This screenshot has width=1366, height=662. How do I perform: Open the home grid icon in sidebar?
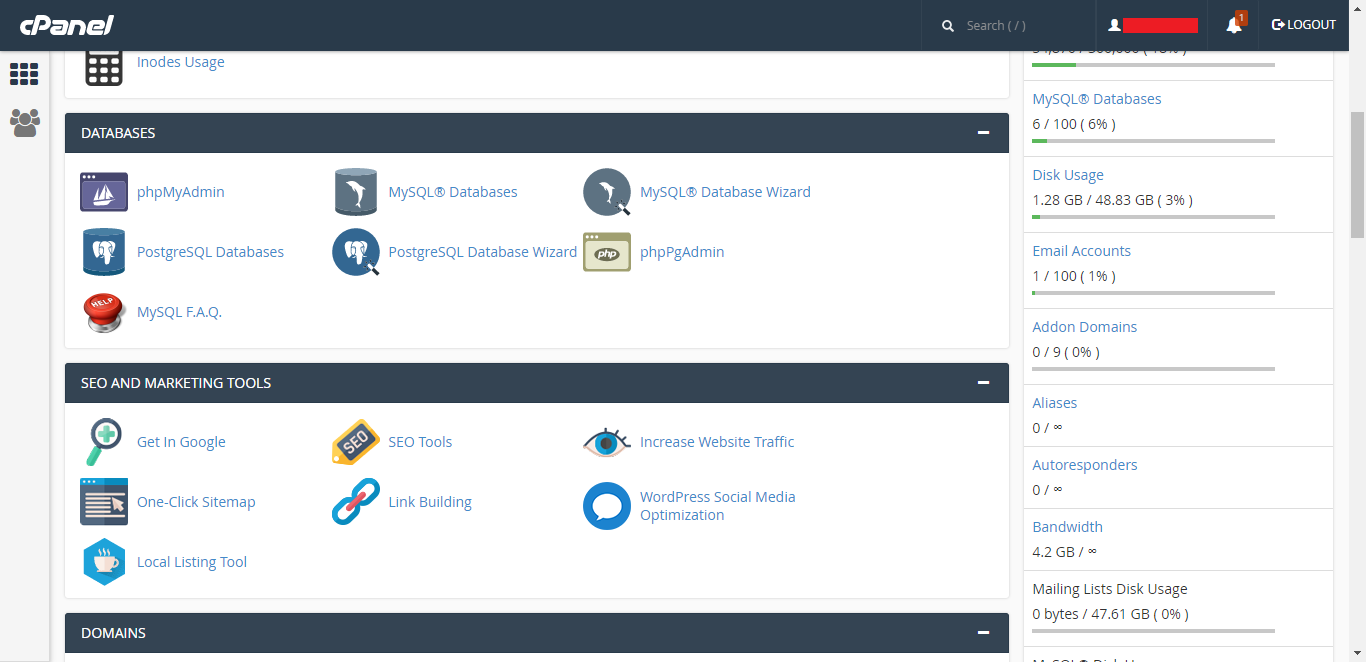point(24,74)
